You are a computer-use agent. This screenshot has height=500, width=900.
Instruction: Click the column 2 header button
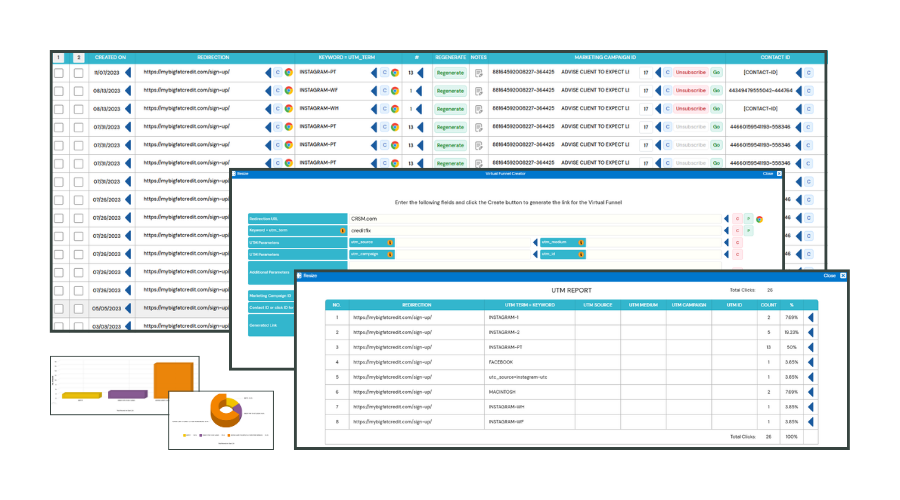[x=79, y=57]
